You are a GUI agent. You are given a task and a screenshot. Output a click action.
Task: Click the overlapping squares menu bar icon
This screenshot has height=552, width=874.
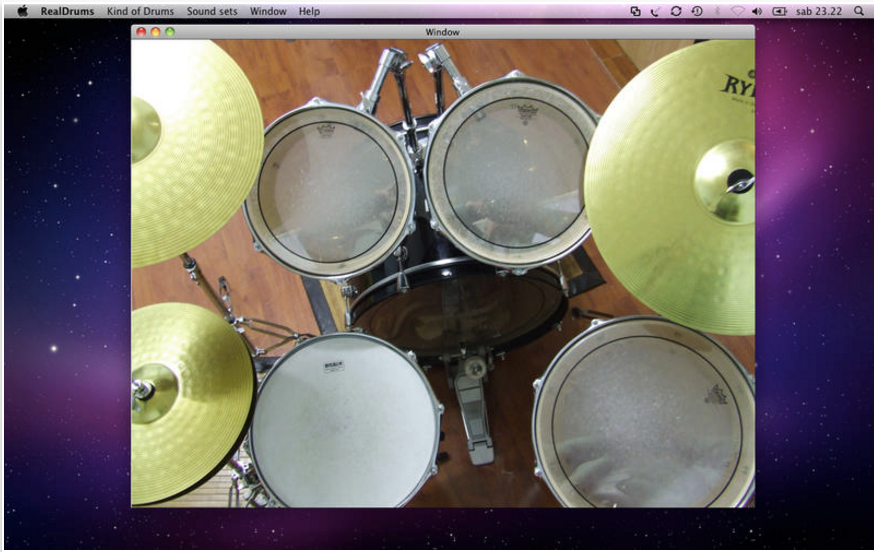[x=635, y=11]
